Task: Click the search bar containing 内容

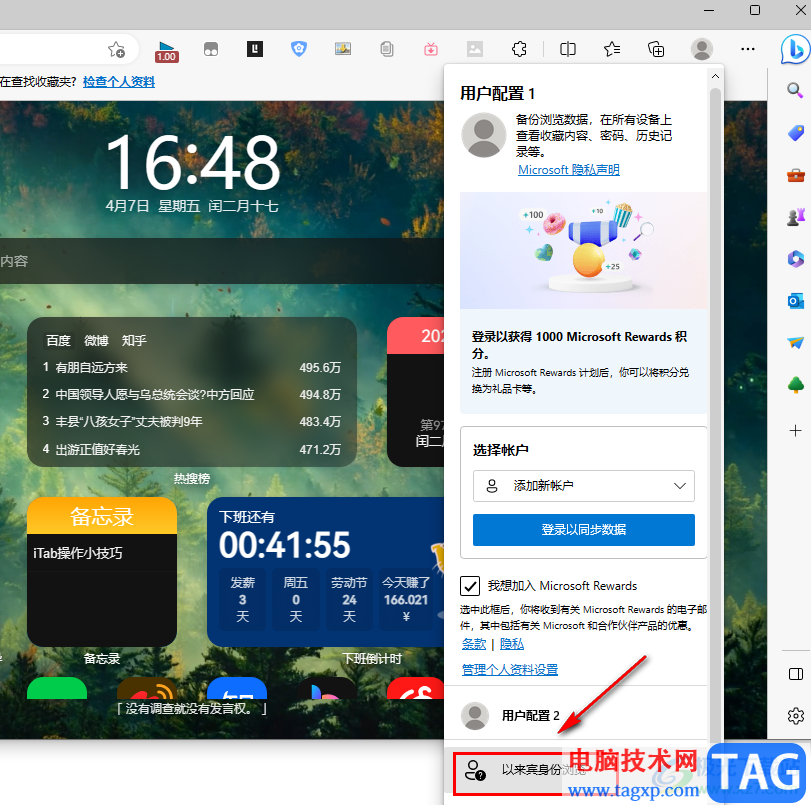Action: pos(221,261)
